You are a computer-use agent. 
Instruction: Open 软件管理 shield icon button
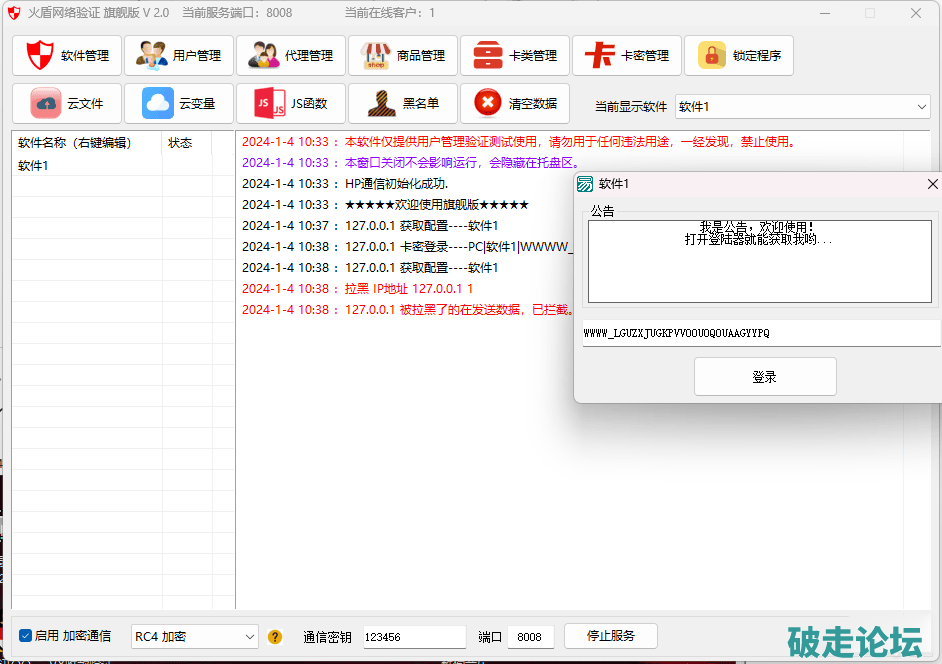tap(67, 56)
